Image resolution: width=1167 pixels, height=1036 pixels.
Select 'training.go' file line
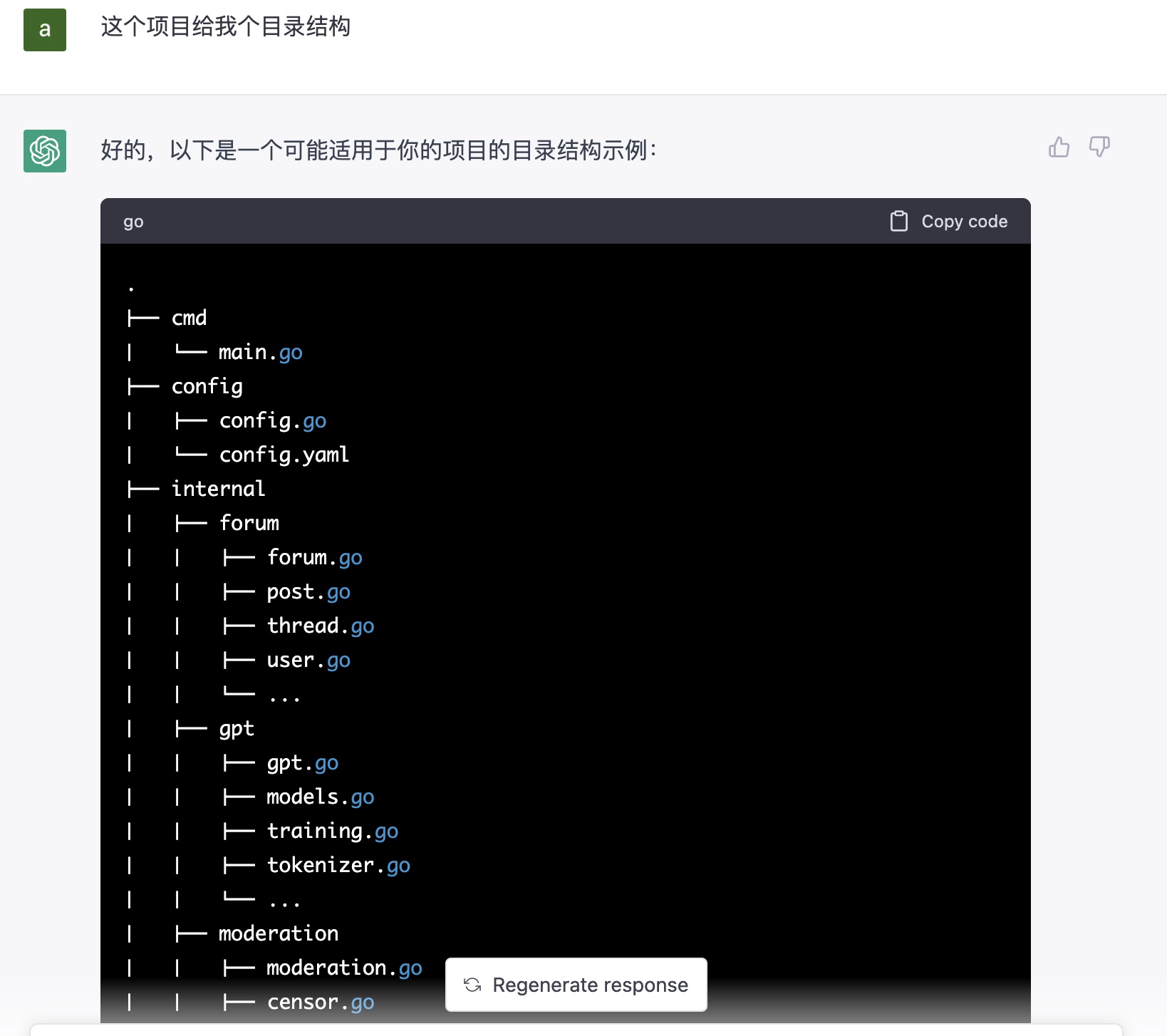(332, 831)
